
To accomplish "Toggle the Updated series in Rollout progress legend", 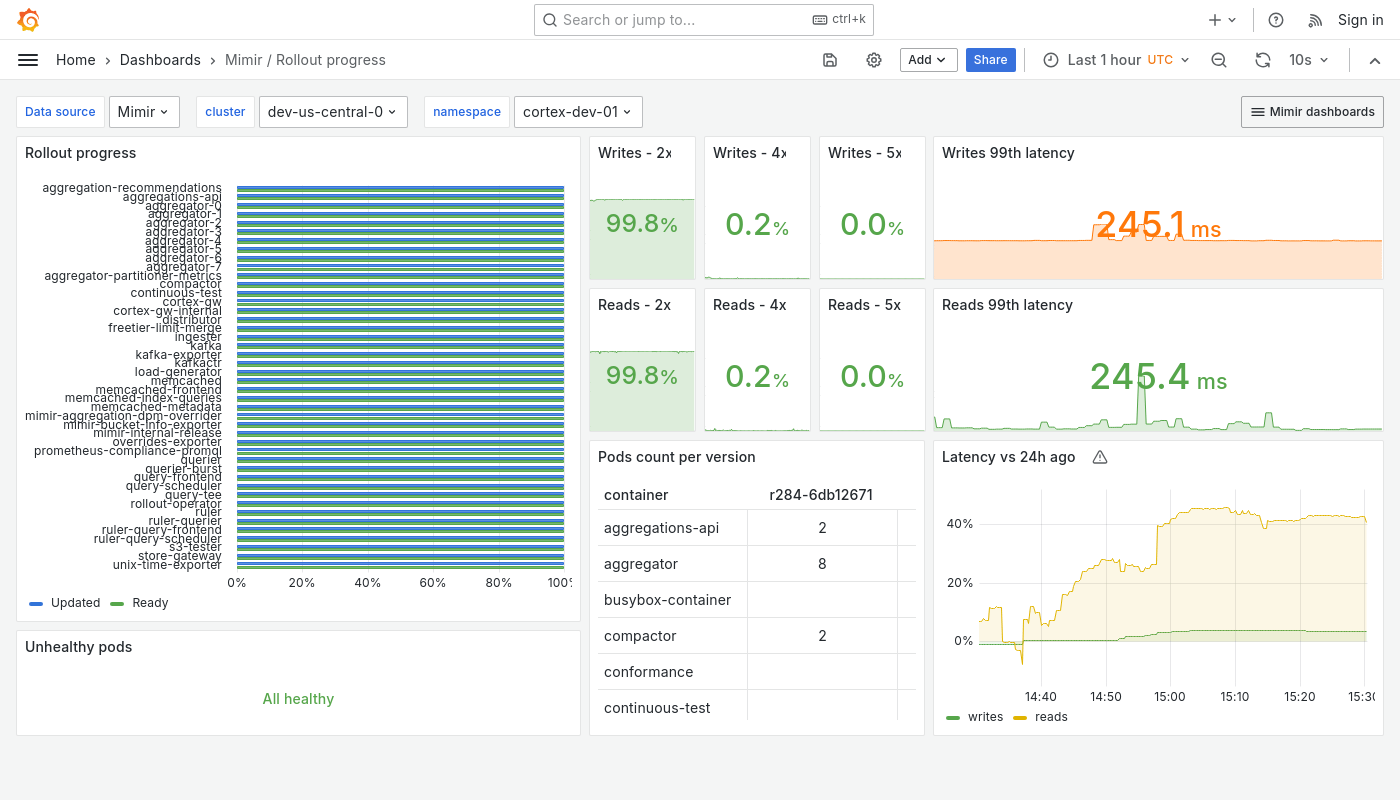I will click(74, 603).
